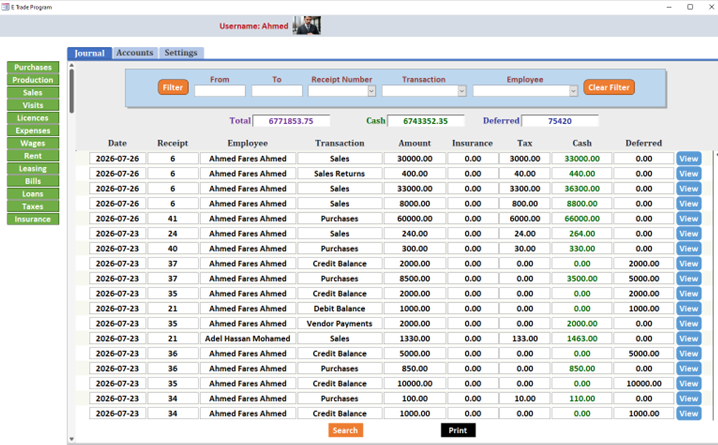Open the Expenses sidebar section

[x=33, y=130]
